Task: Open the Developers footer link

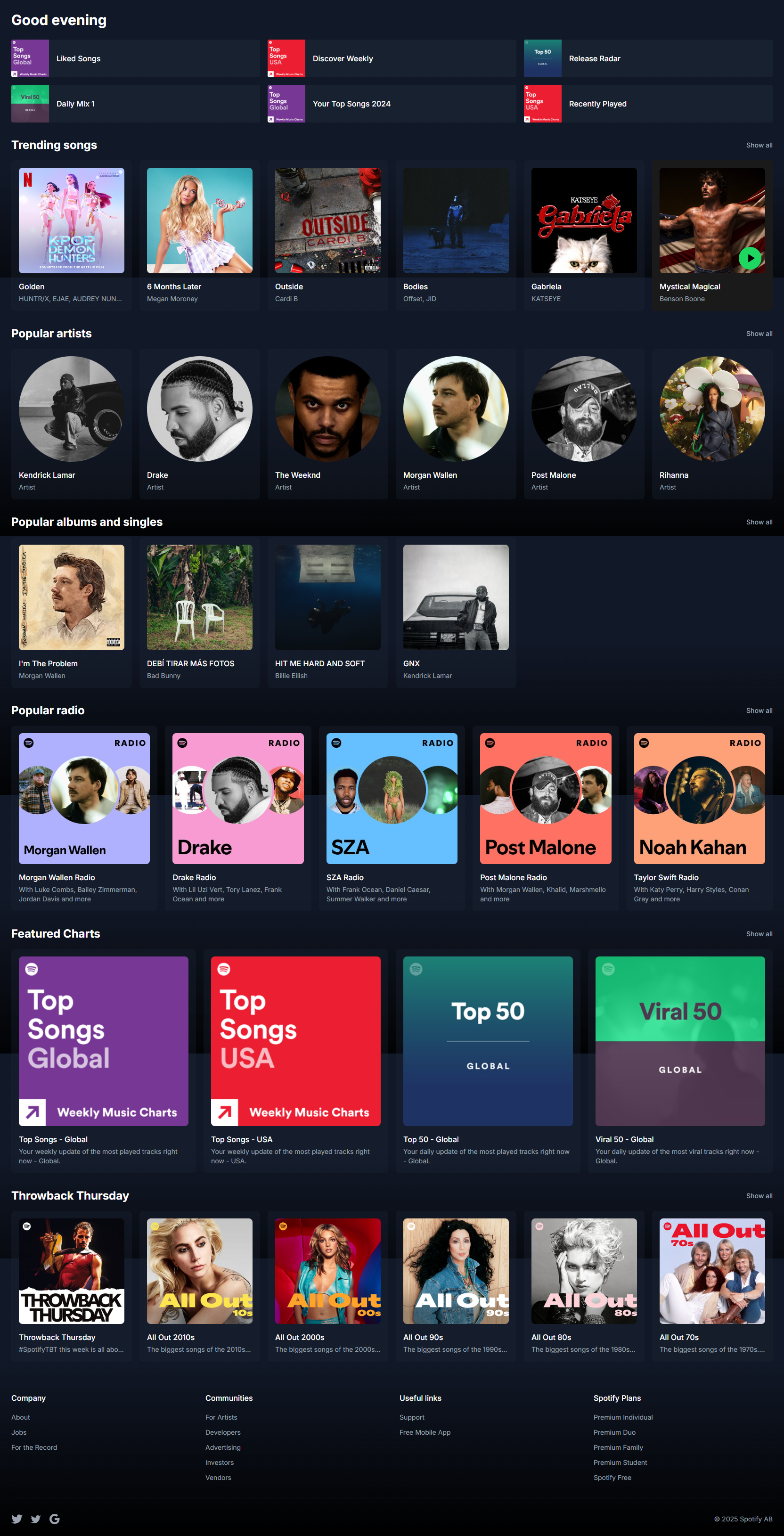Action: point(223,1432)
